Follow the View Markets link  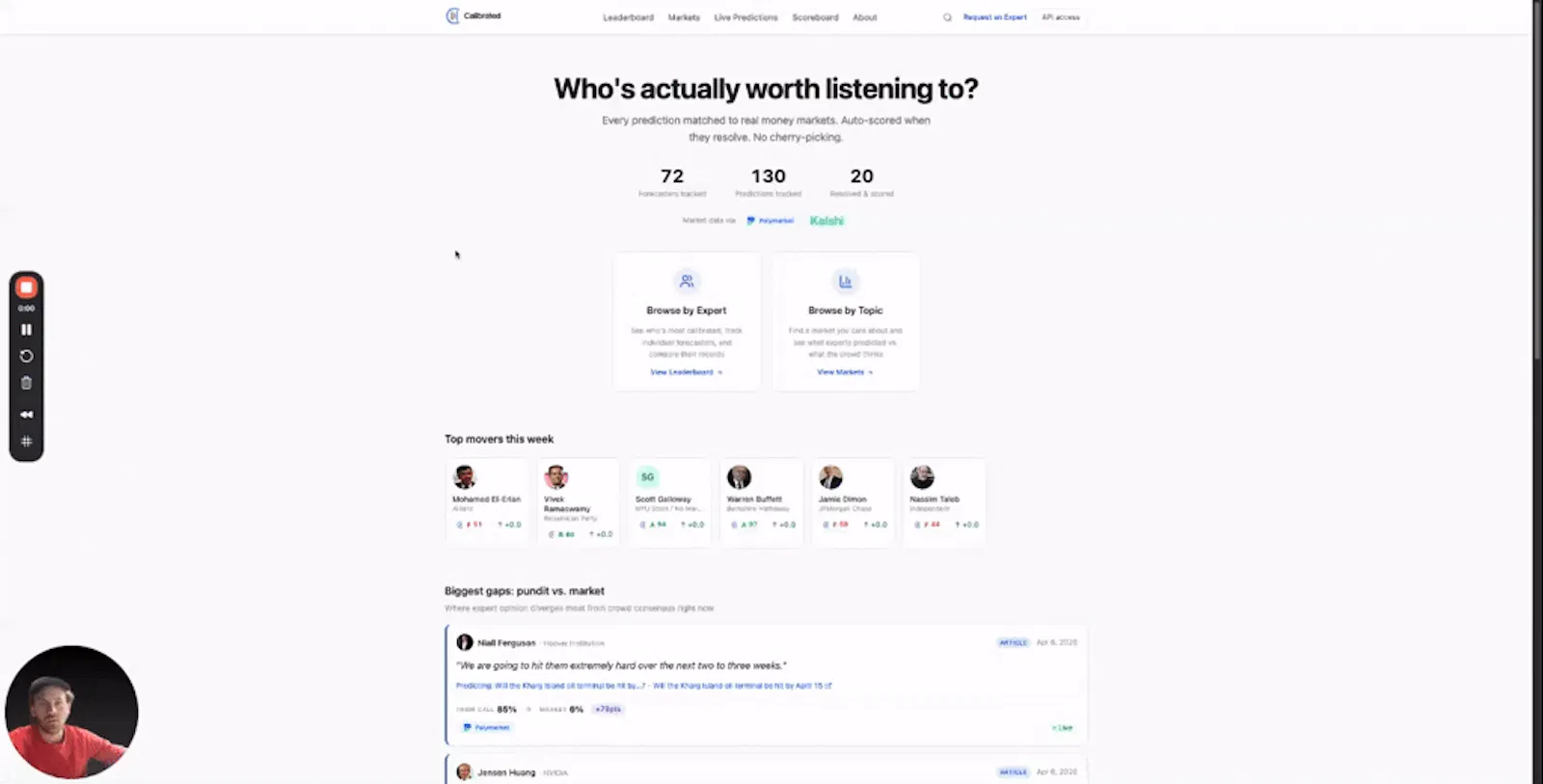pyautogui.click(x=845, y=372)
